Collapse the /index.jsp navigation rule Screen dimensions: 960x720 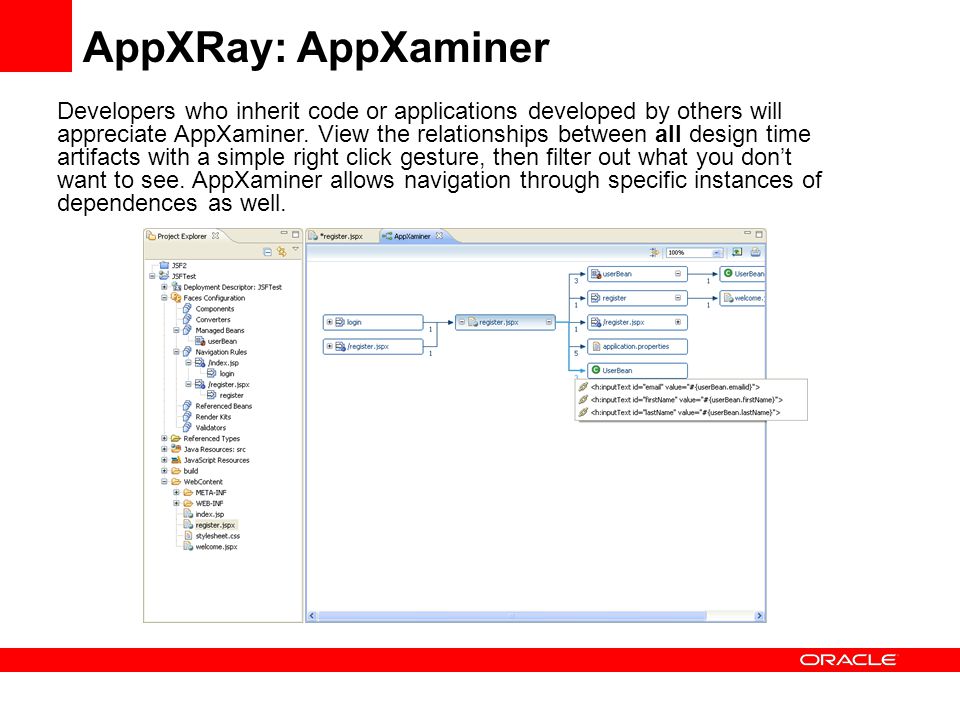189,363
